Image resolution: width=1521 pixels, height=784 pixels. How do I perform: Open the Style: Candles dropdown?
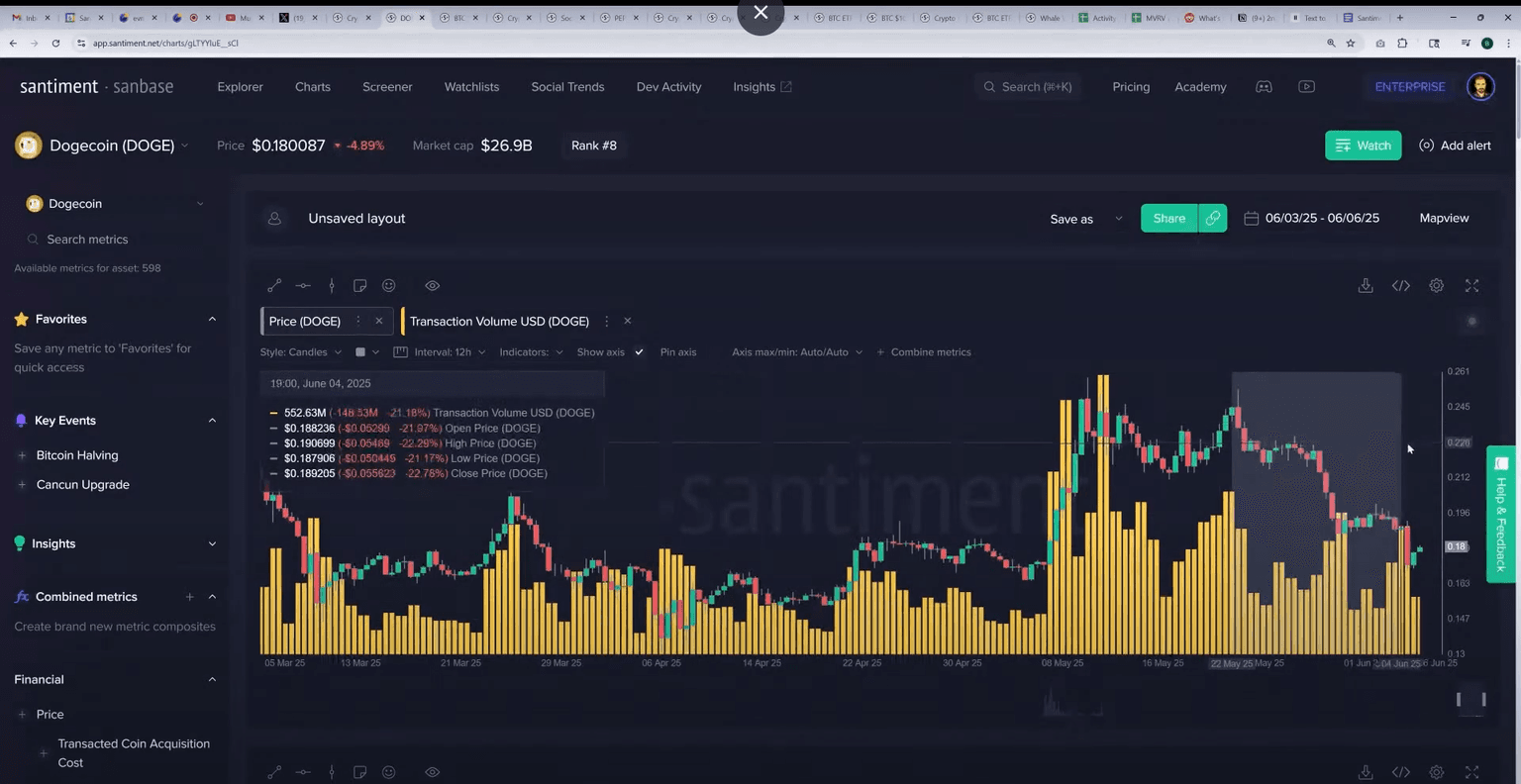[x=300, y=352]
